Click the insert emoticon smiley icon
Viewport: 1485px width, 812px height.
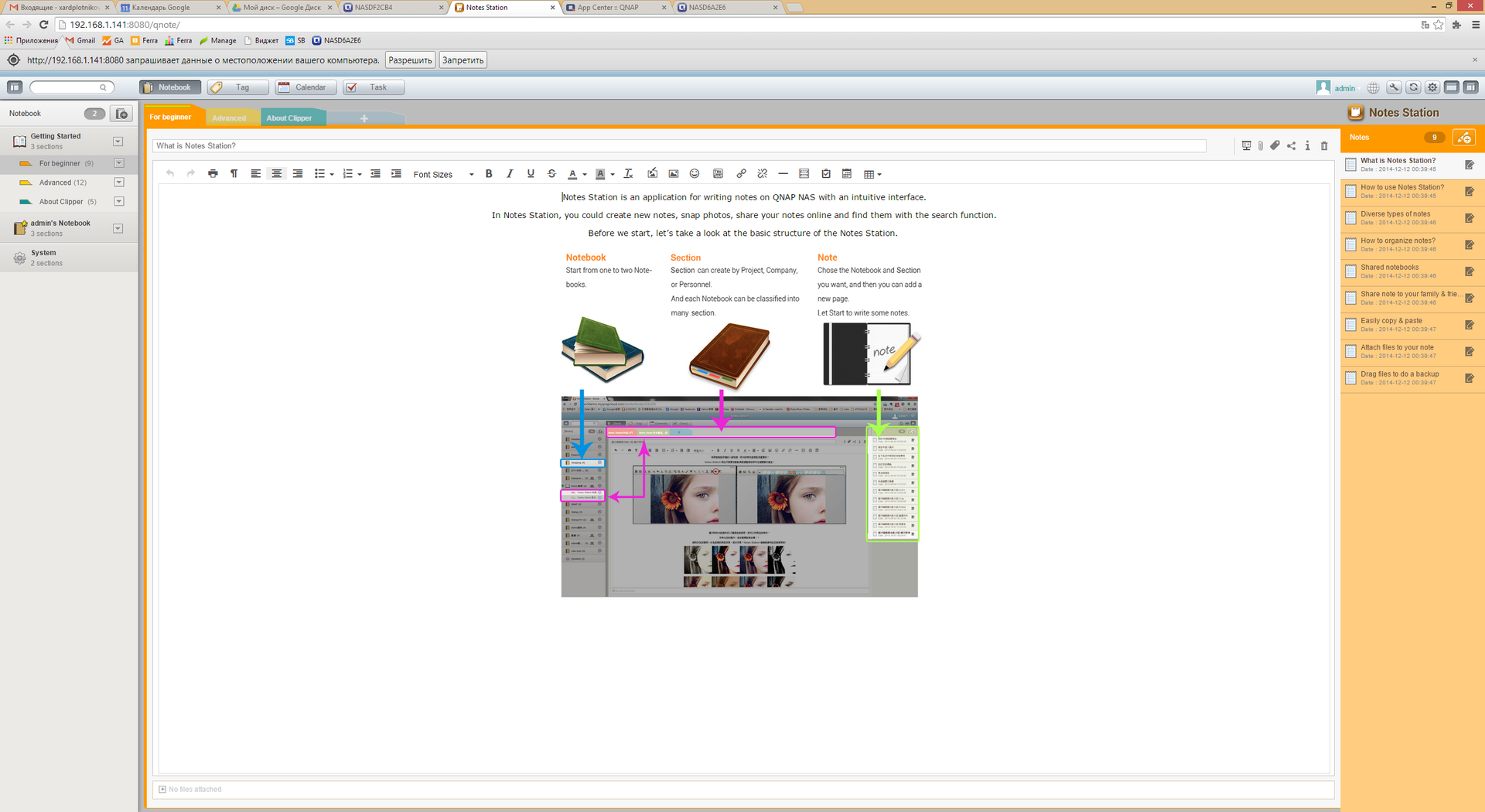pyautogui.click(x=695, y=174)
